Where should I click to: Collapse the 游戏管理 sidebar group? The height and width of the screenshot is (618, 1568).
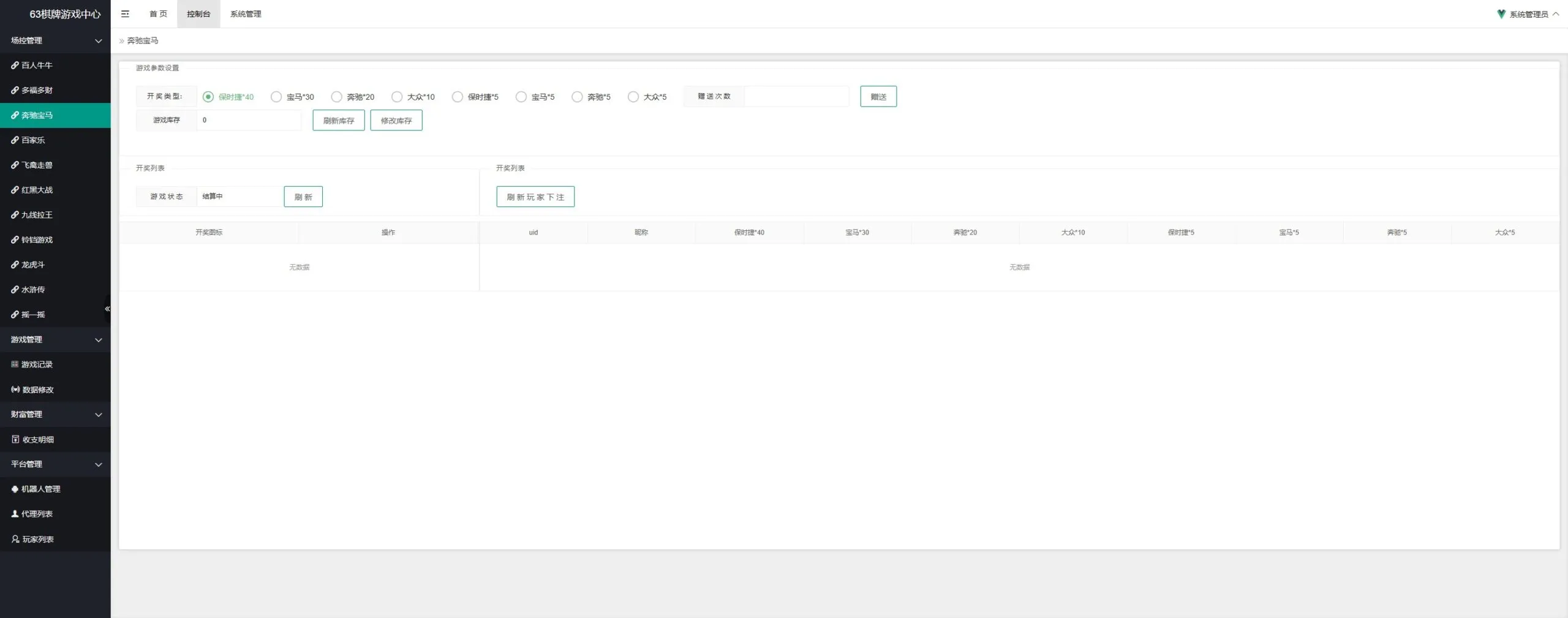point(55,339)
